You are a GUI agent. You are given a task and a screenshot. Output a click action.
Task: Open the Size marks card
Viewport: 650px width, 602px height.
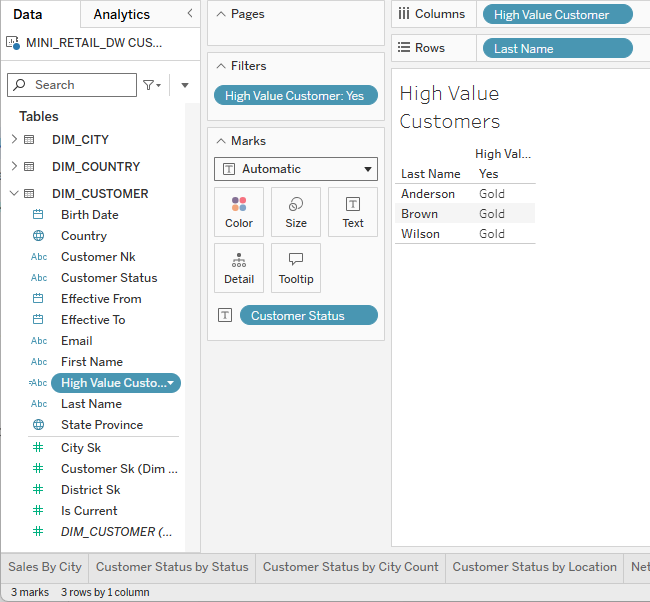click(x=296, y=212)
